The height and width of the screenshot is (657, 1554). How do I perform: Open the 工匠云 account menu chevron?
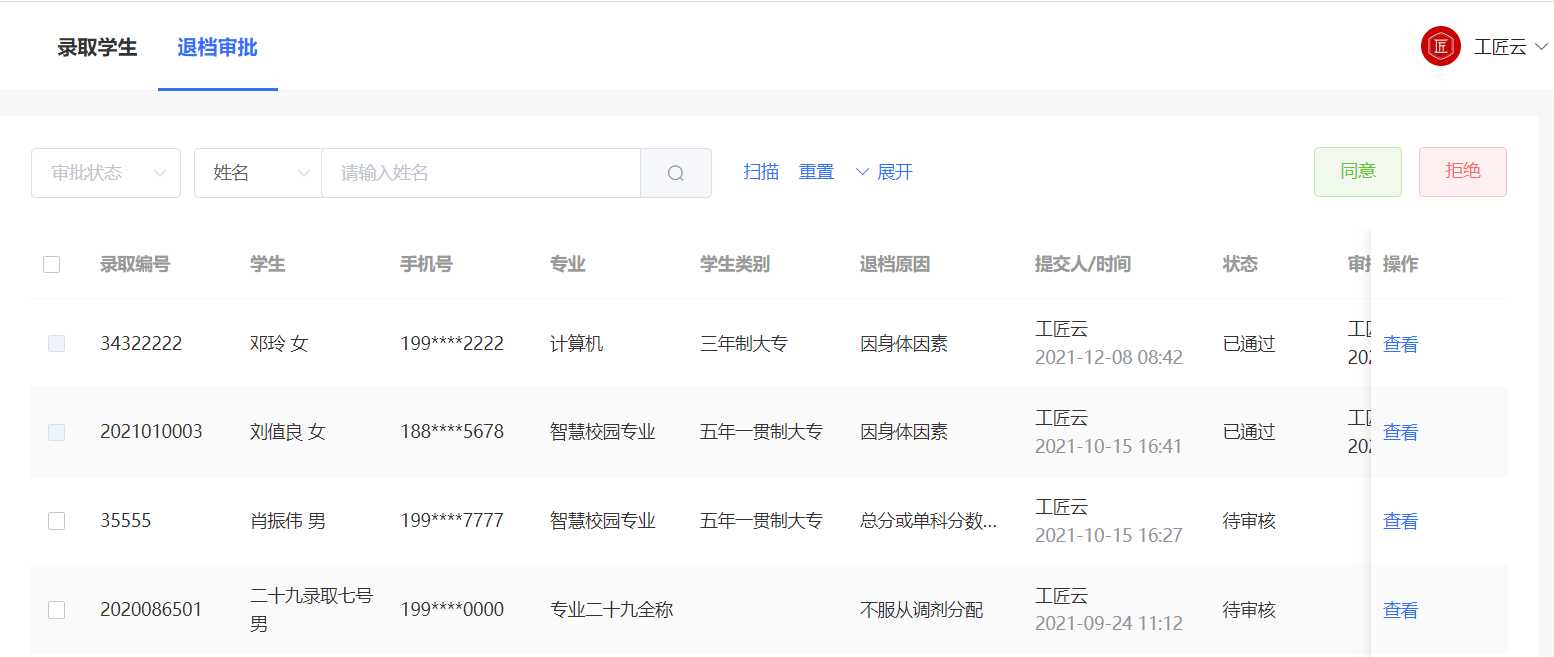1541,46
